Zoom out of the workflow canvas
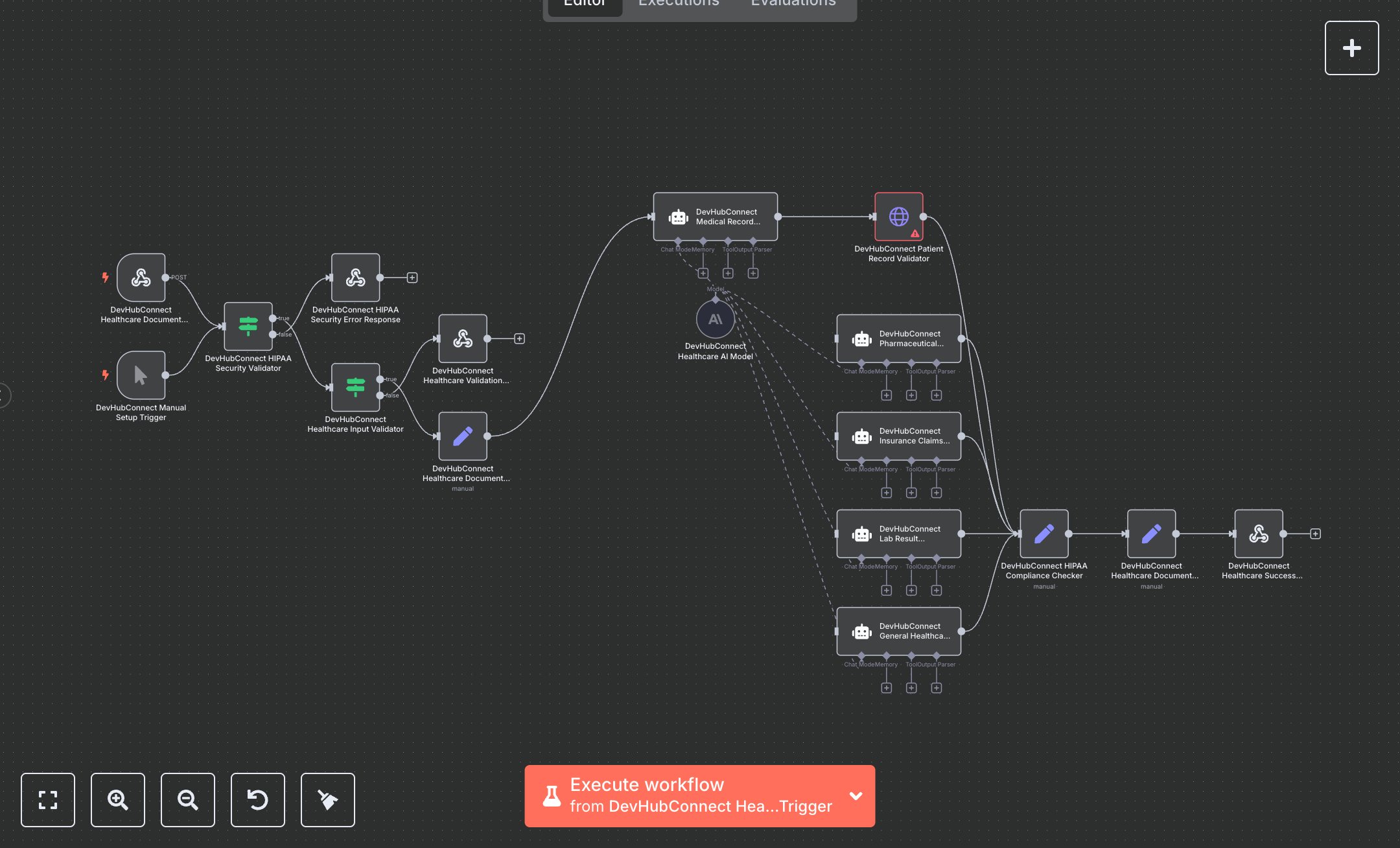The width and height of the screenshot is (1400, 848). point(188,799)
